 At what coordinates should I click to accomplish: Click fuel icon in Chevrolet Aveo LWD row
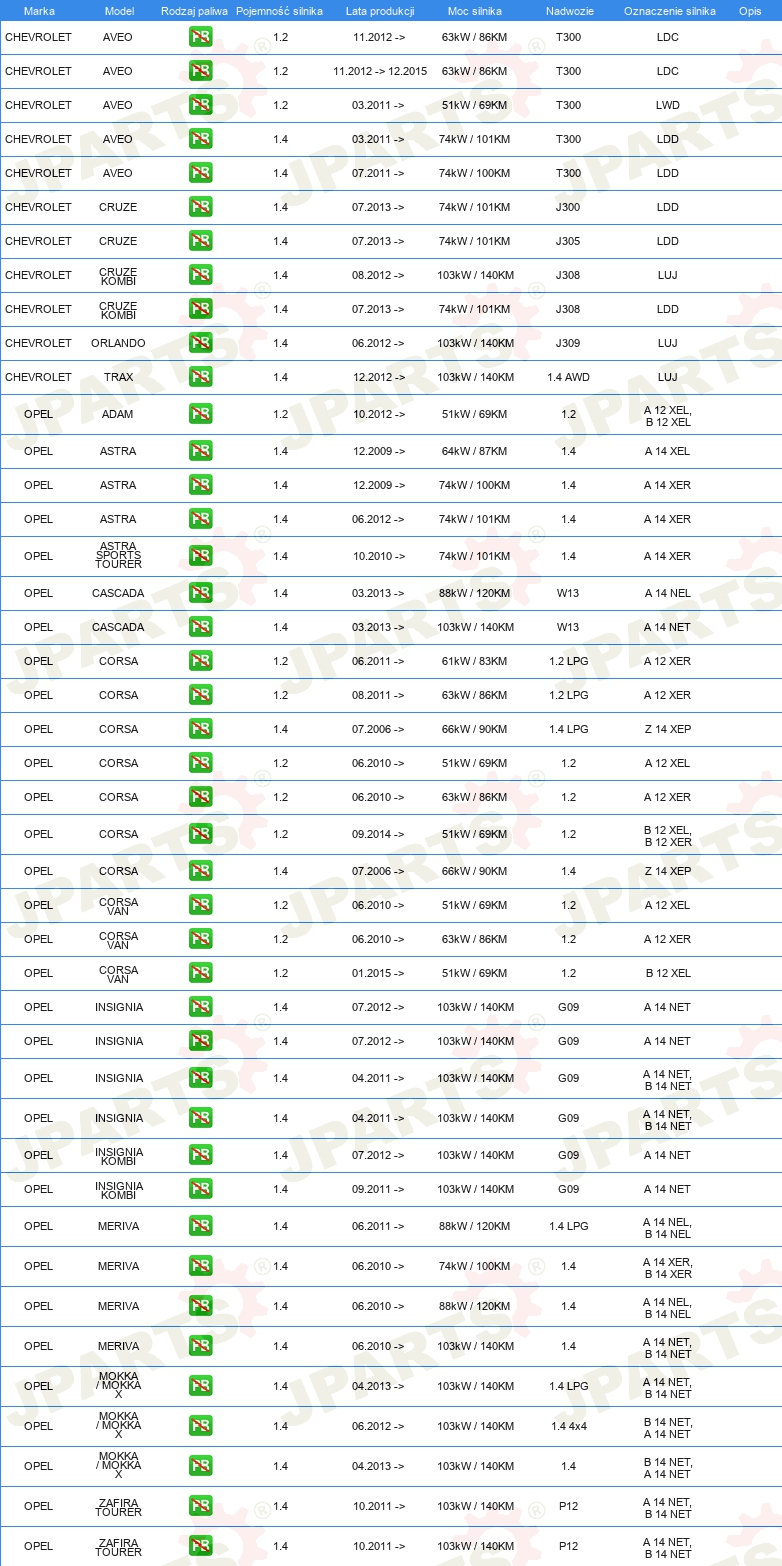200,105
